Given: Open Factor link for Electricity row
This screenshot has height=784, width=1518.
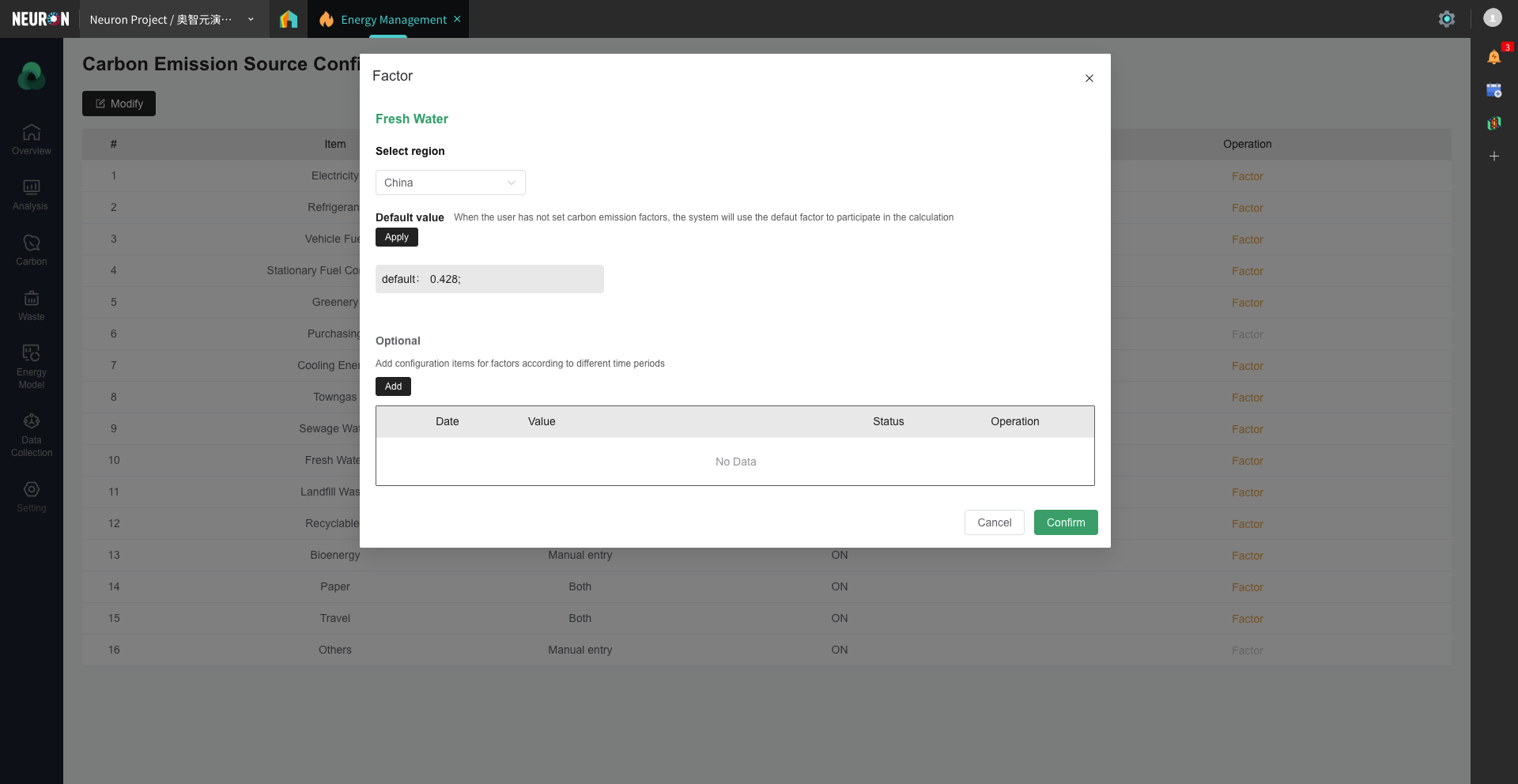Looking at the screenshot, I should pos(1248,176).
